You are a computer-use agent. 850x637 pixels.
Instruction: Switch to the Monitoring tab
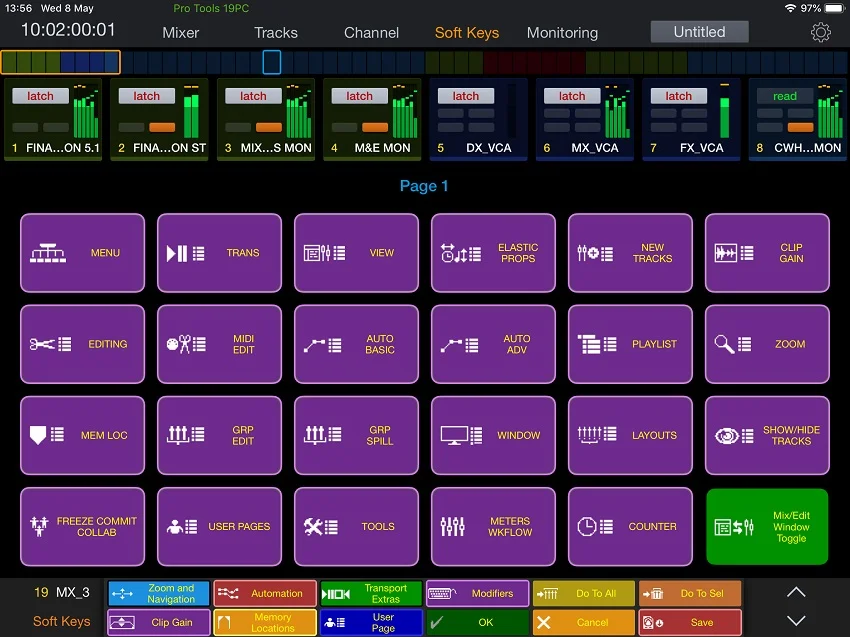[562, 33]
